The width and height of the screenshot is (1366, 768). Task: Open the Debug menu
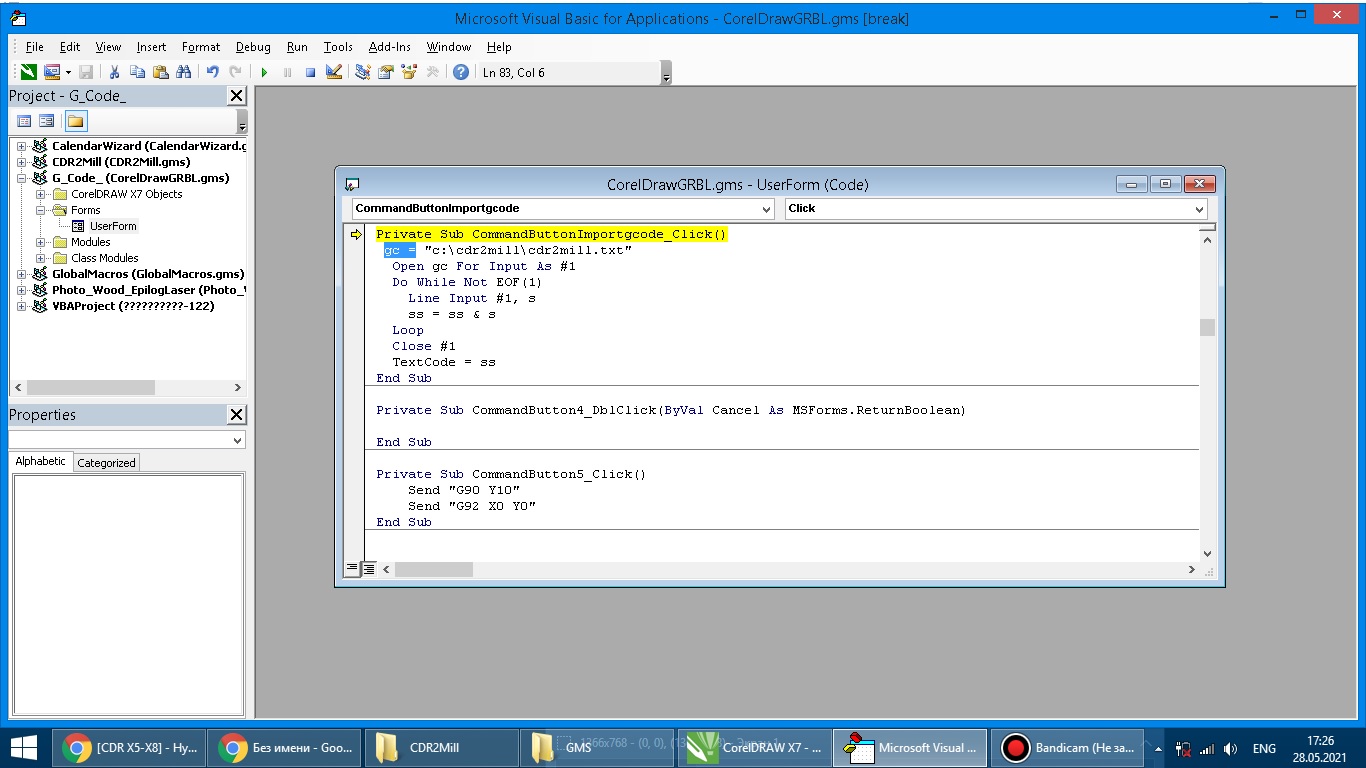click(253, 47)
